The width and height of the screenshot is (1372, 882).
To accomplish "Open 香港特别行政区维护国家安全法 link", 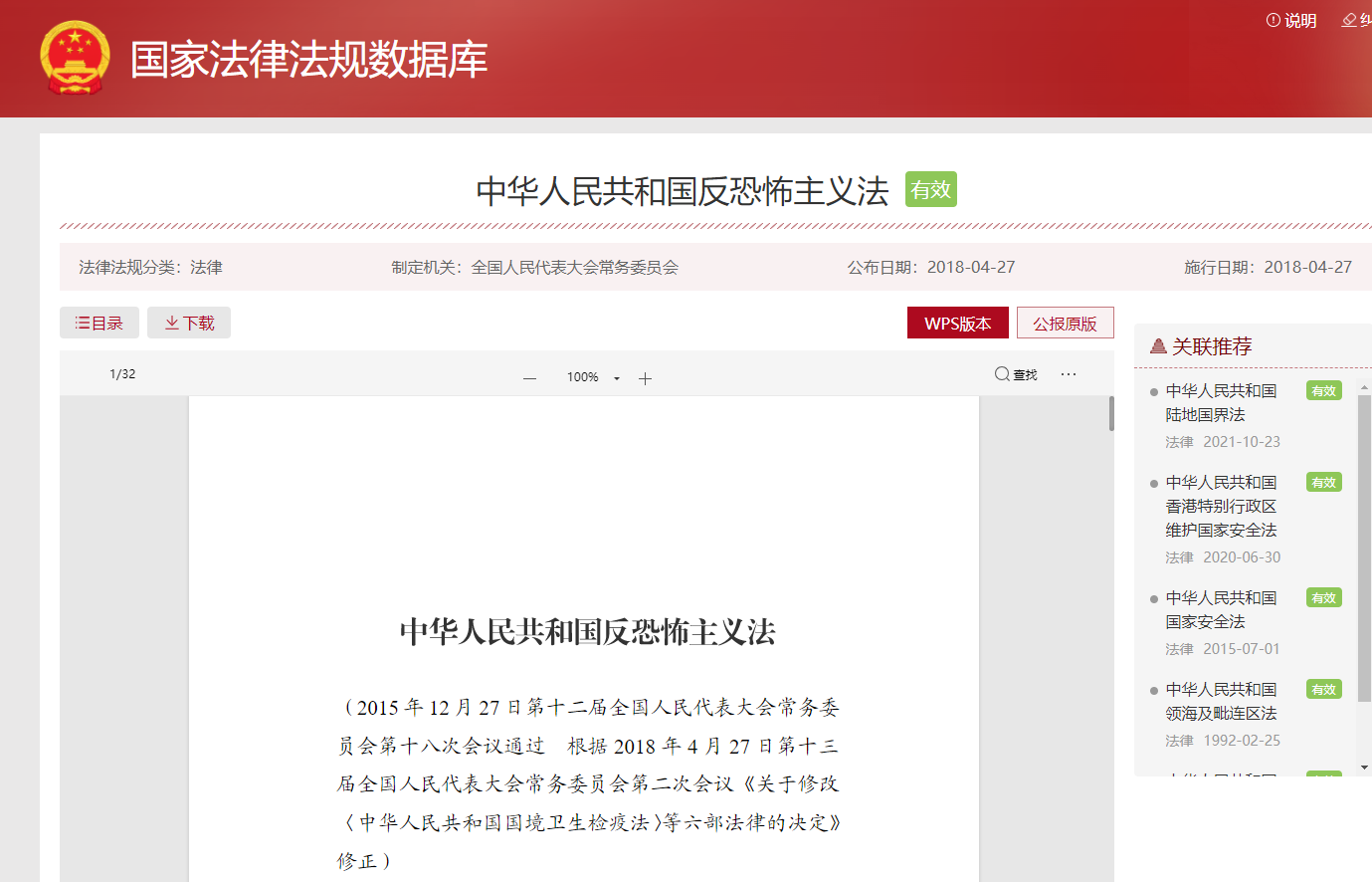I will (x=1220, y=506).
